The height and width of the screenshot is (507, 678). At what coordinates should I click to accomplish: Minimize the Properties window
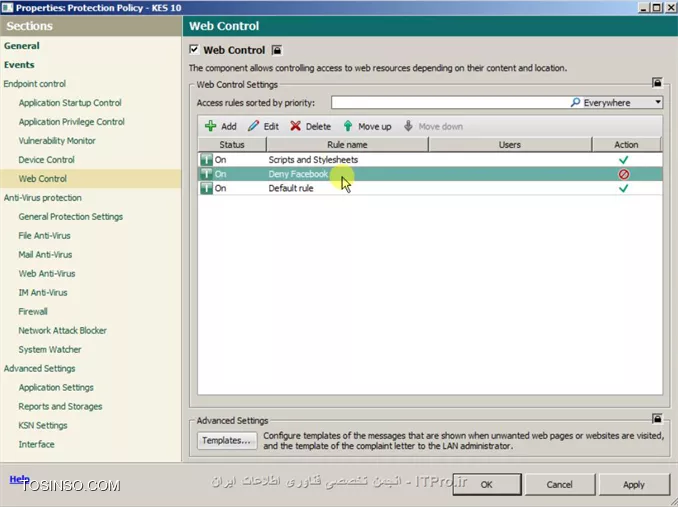click(644, 7)
